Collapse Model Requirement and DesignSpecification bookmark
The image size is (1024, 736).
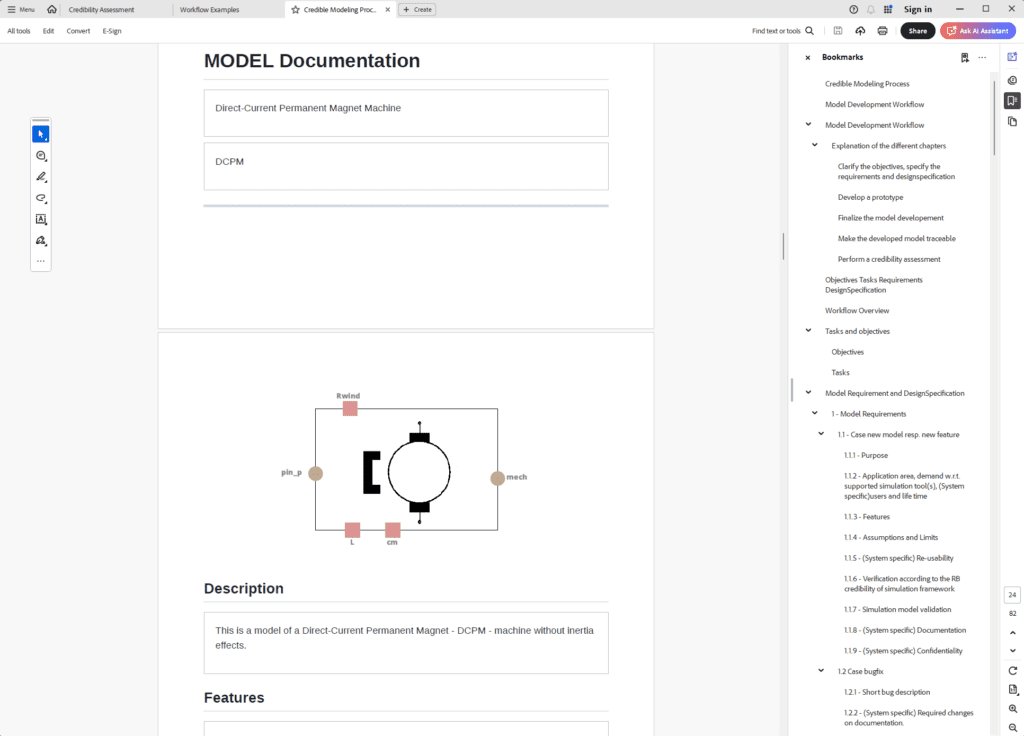coord(808,392)
